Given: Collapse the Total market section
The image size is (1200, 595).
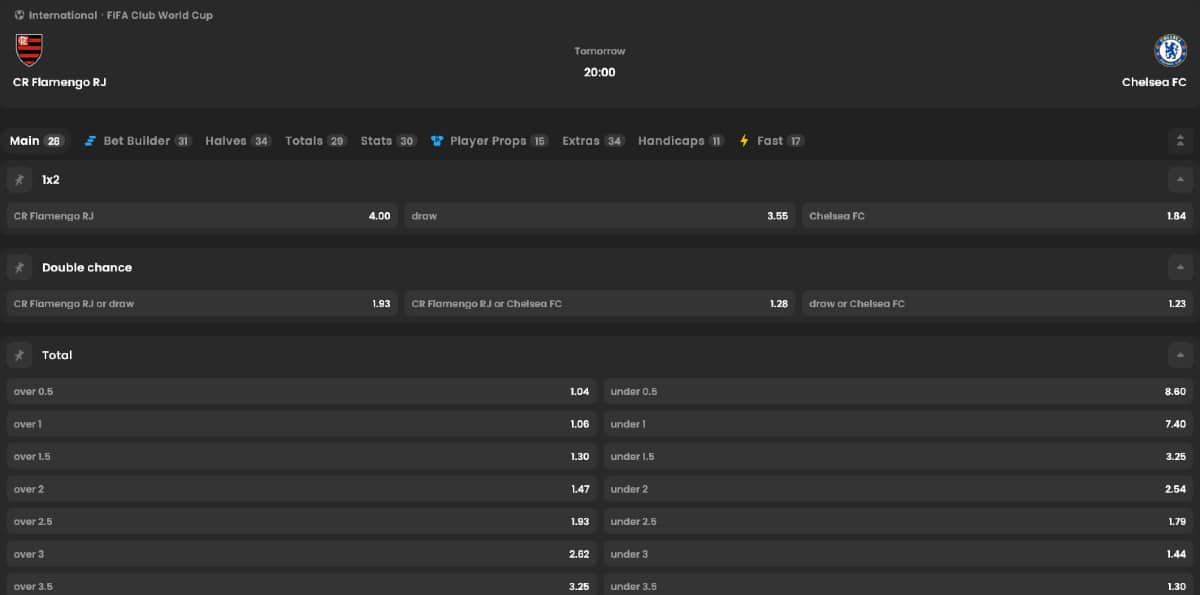Looking at the screenshot, I should click(1180, 356).
